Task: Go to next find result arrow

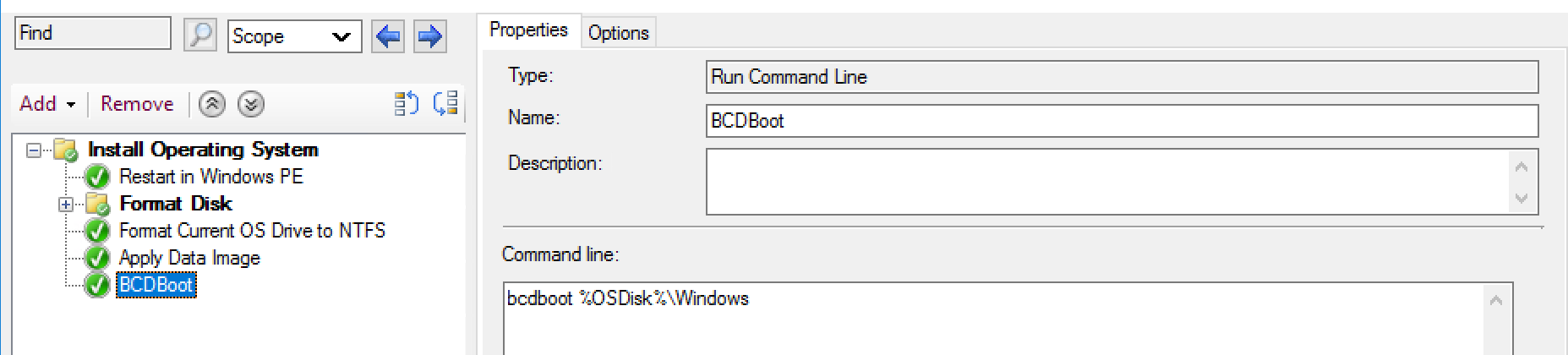Action: click(x=429, y=36)
